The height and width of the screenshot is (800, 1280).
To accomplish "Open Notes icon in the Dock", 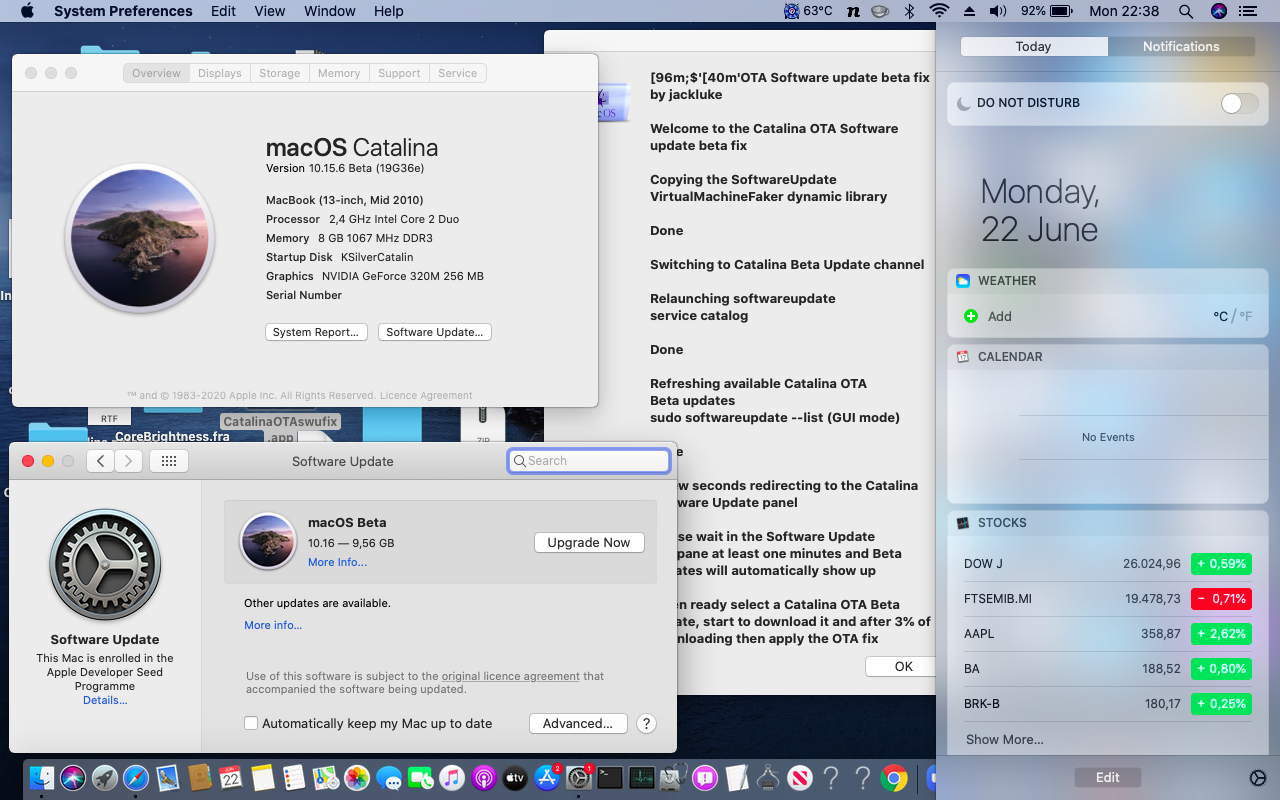I will 262,777.
